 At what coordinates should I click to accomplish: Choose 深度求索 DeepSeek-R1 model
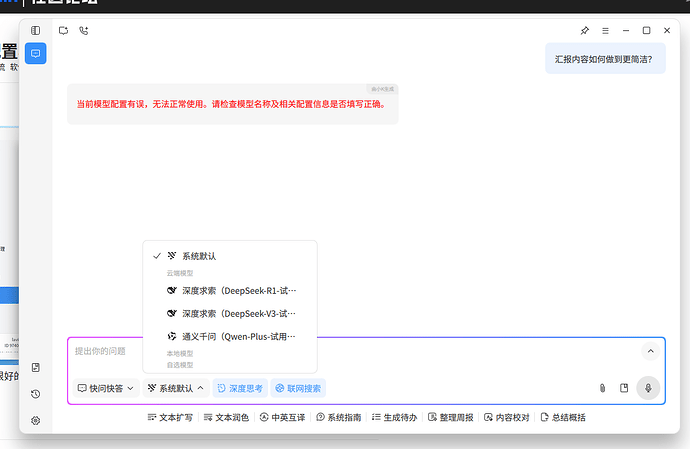pos(230,291)
